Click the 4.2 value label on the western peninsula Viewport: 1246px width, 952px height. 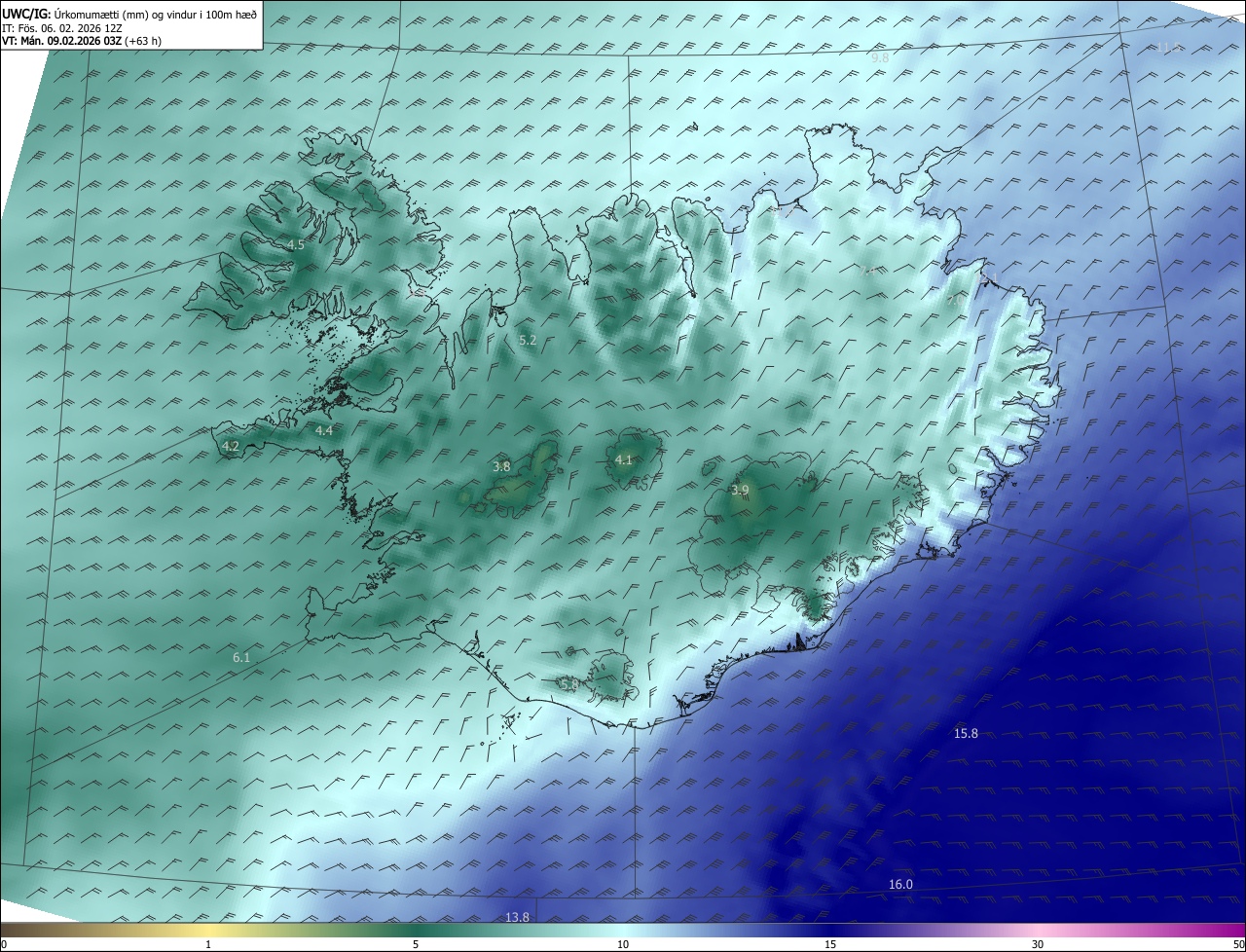231,447
